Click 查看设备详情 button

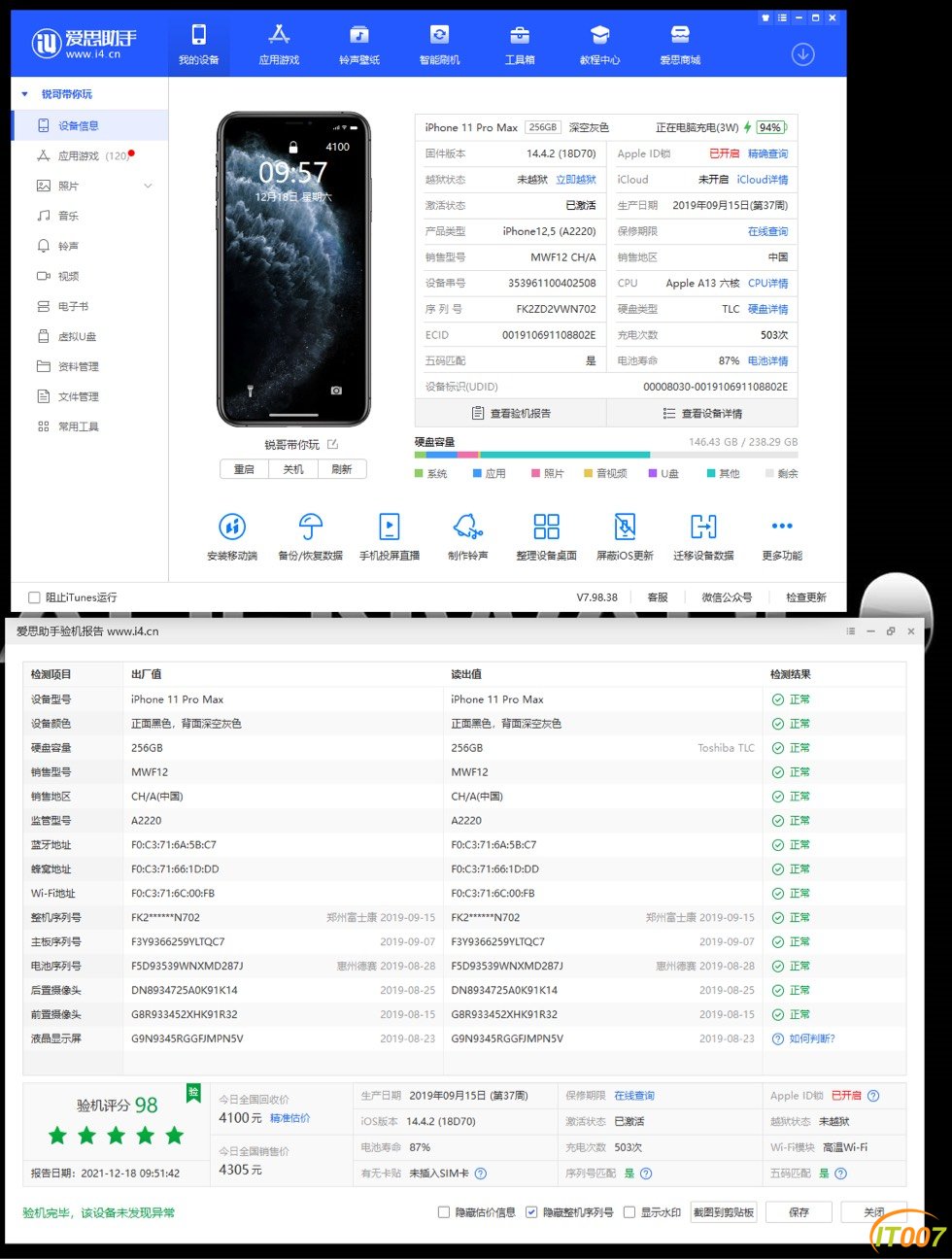pos(702,413)
